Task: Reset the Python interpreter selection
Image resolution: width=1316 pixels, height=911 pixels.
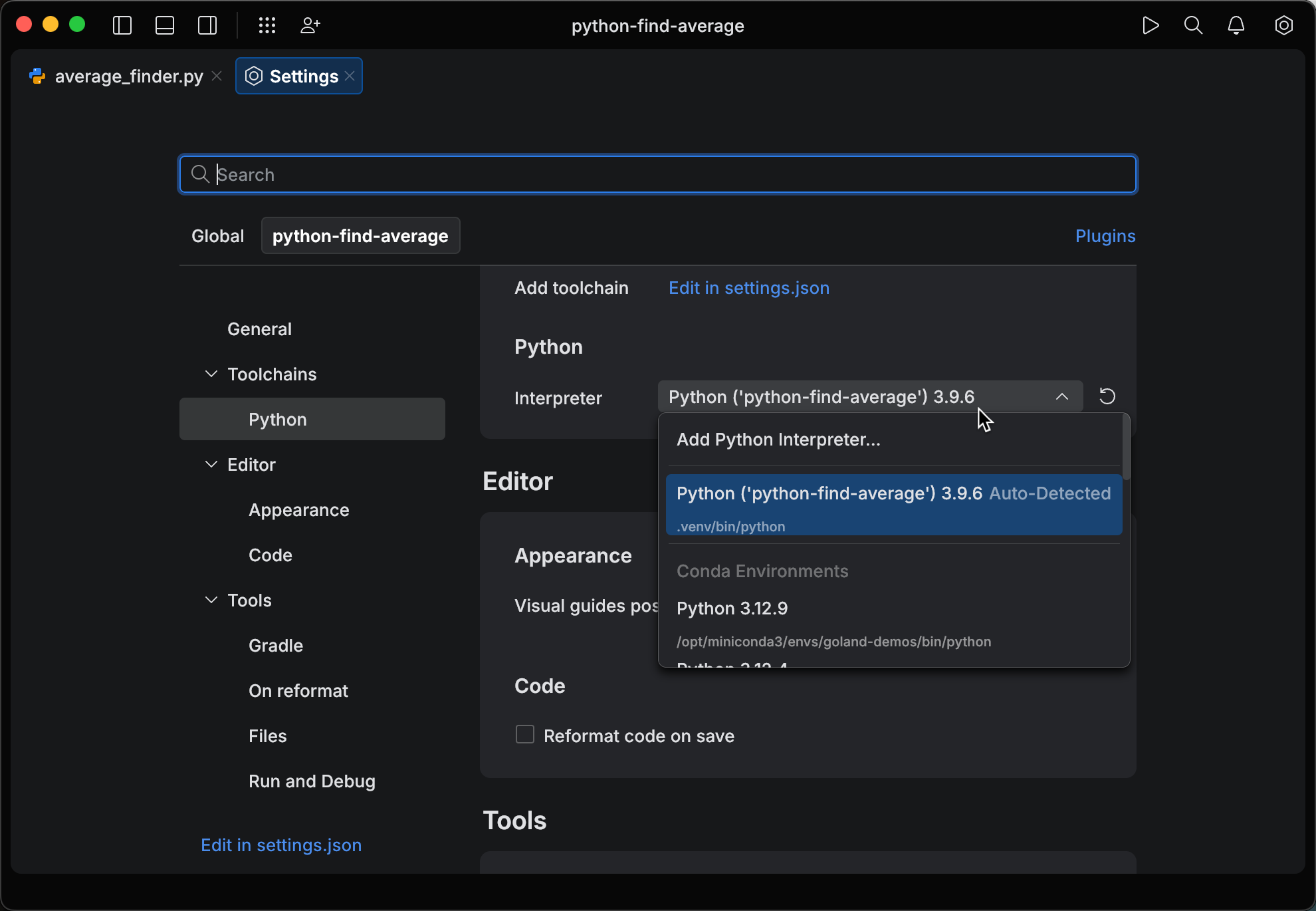Action: click(x=1107, y=396)
